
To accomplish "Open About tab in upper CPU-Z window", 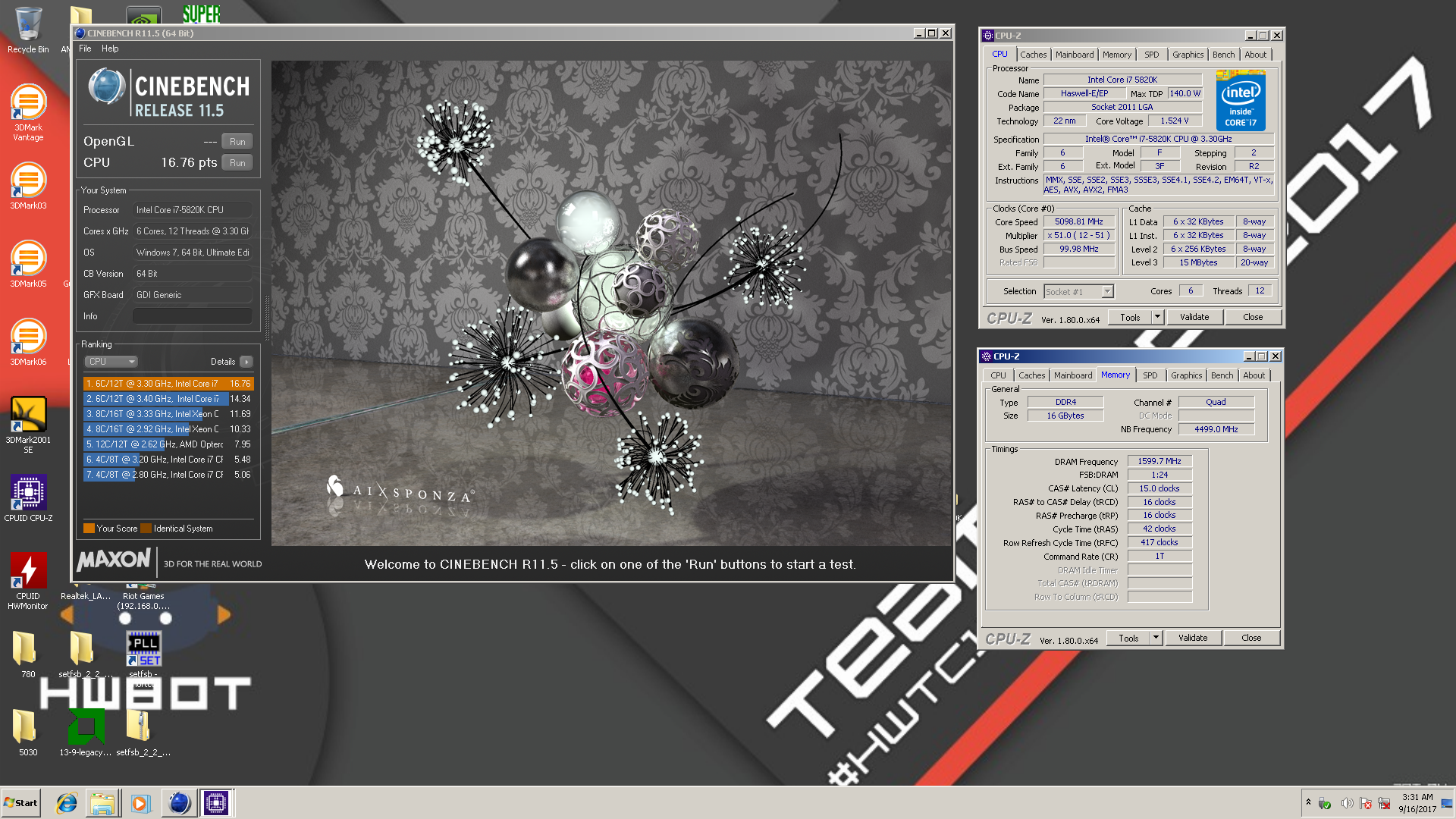I will coord(1255,55).
